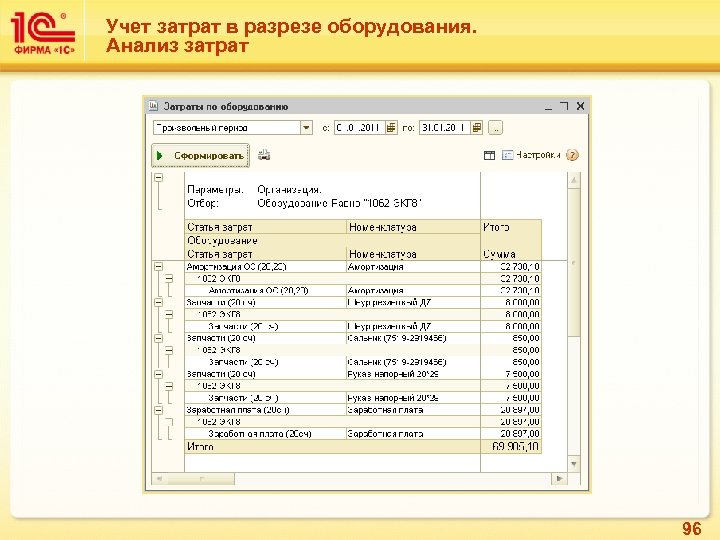Viewport: 720px width, 540px height.
Task: Collapse the report header parameters group
Action: click(158, 177)
